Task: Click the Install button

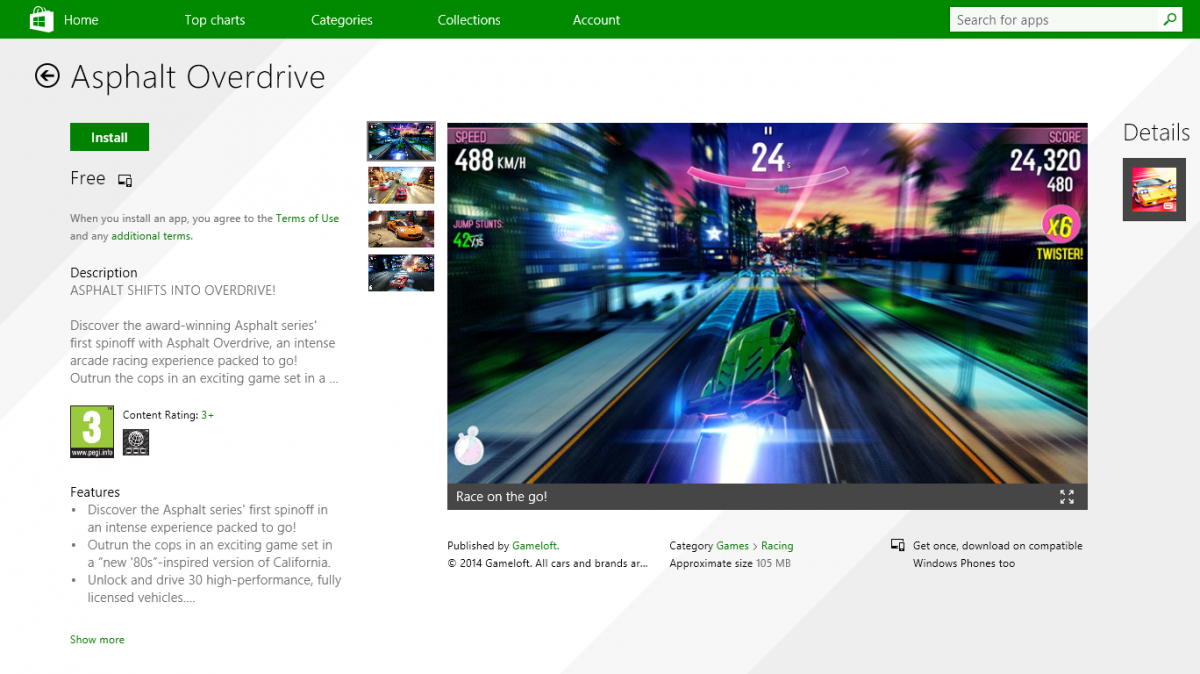Action: 109,137
